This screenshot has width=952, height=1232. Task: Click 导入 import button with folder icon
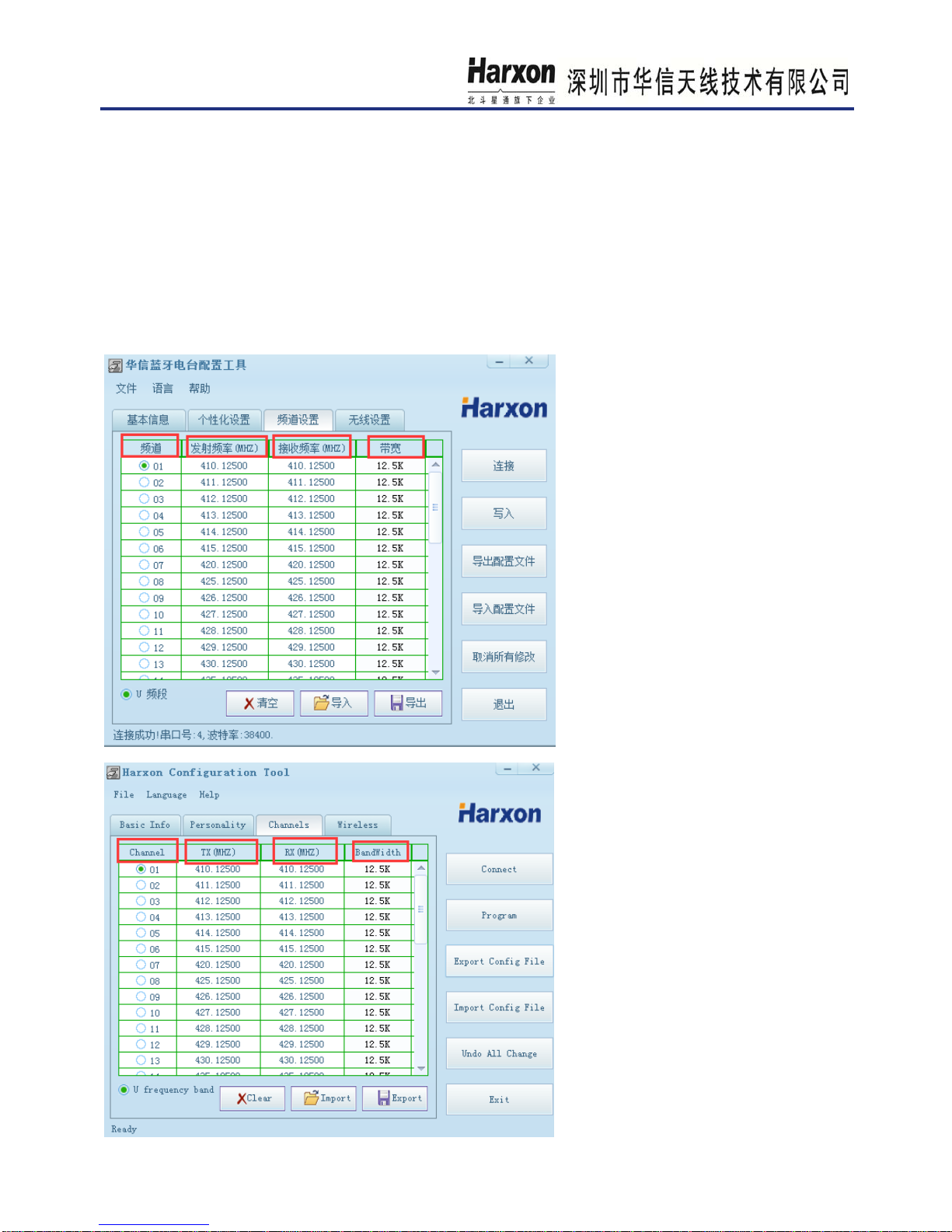pos(334,703)
